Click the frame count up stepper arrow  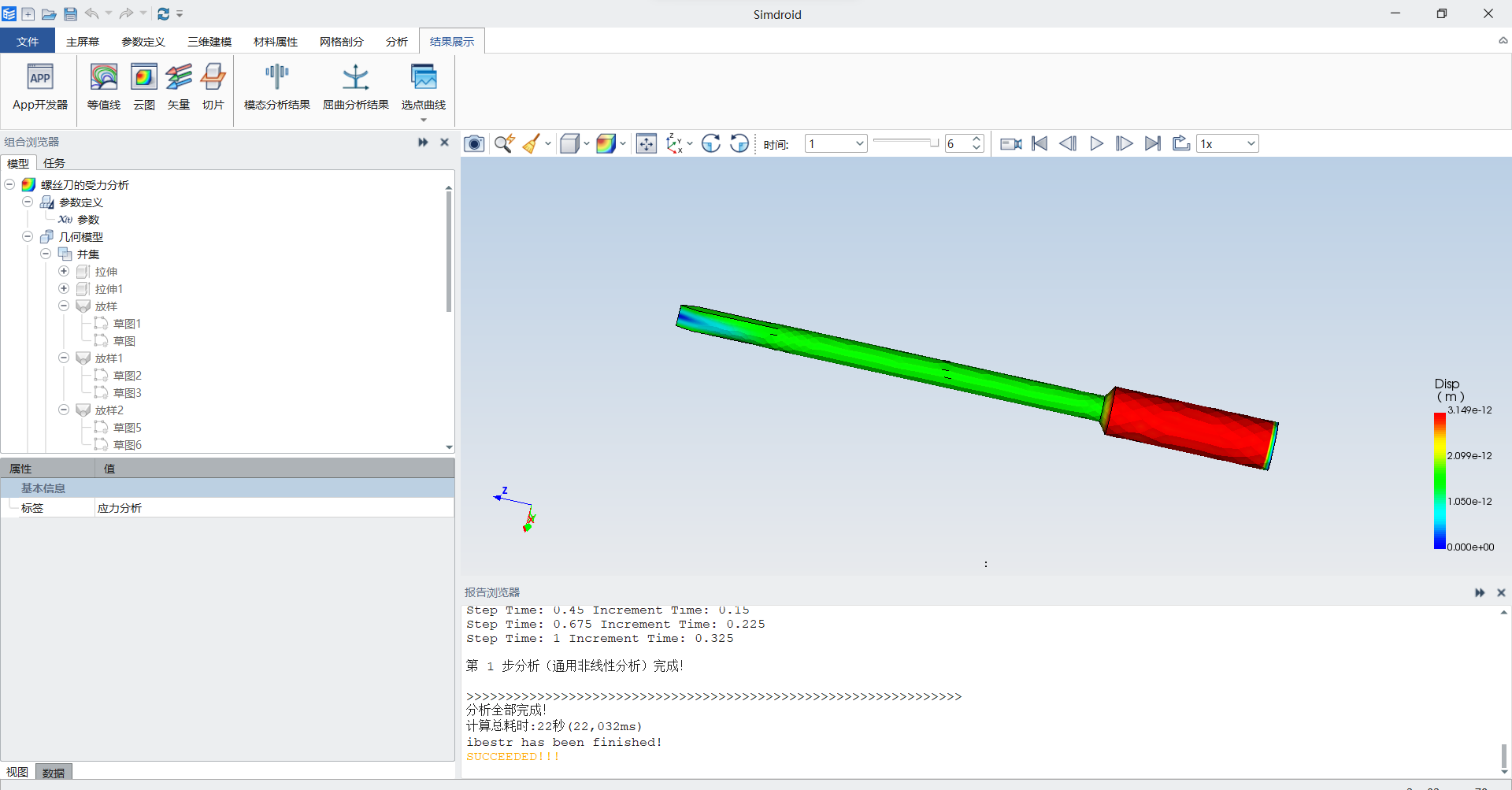pos(976,139)
